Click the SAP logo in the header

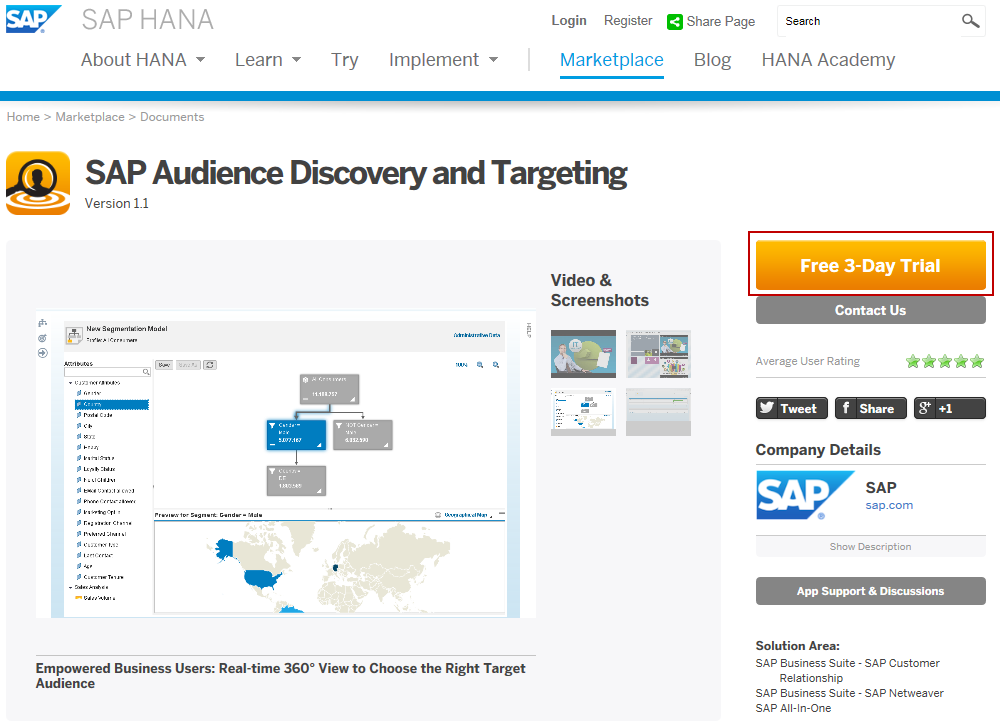(33, 19)
